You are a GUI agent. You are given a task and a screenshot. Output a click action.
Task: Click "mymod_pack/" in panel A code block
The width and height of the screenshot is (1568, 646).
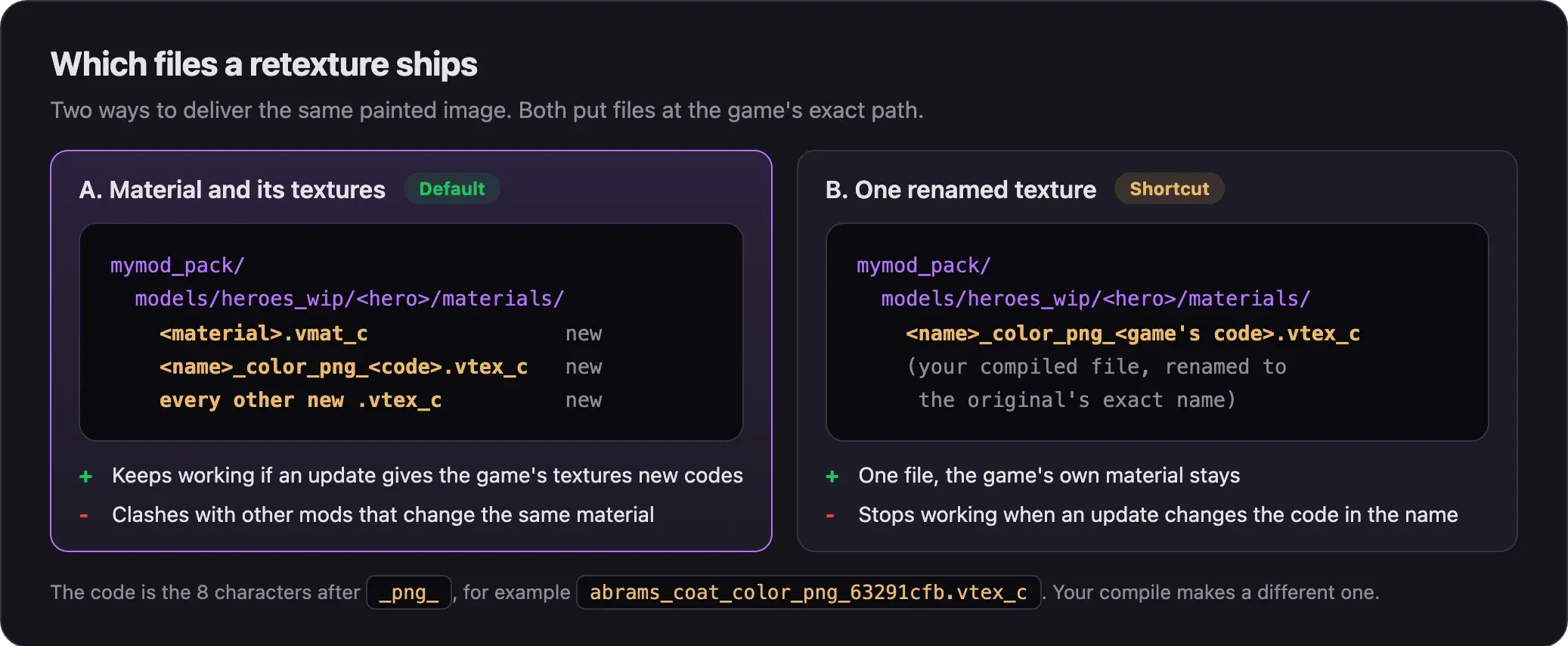click(x=177, y=266)
